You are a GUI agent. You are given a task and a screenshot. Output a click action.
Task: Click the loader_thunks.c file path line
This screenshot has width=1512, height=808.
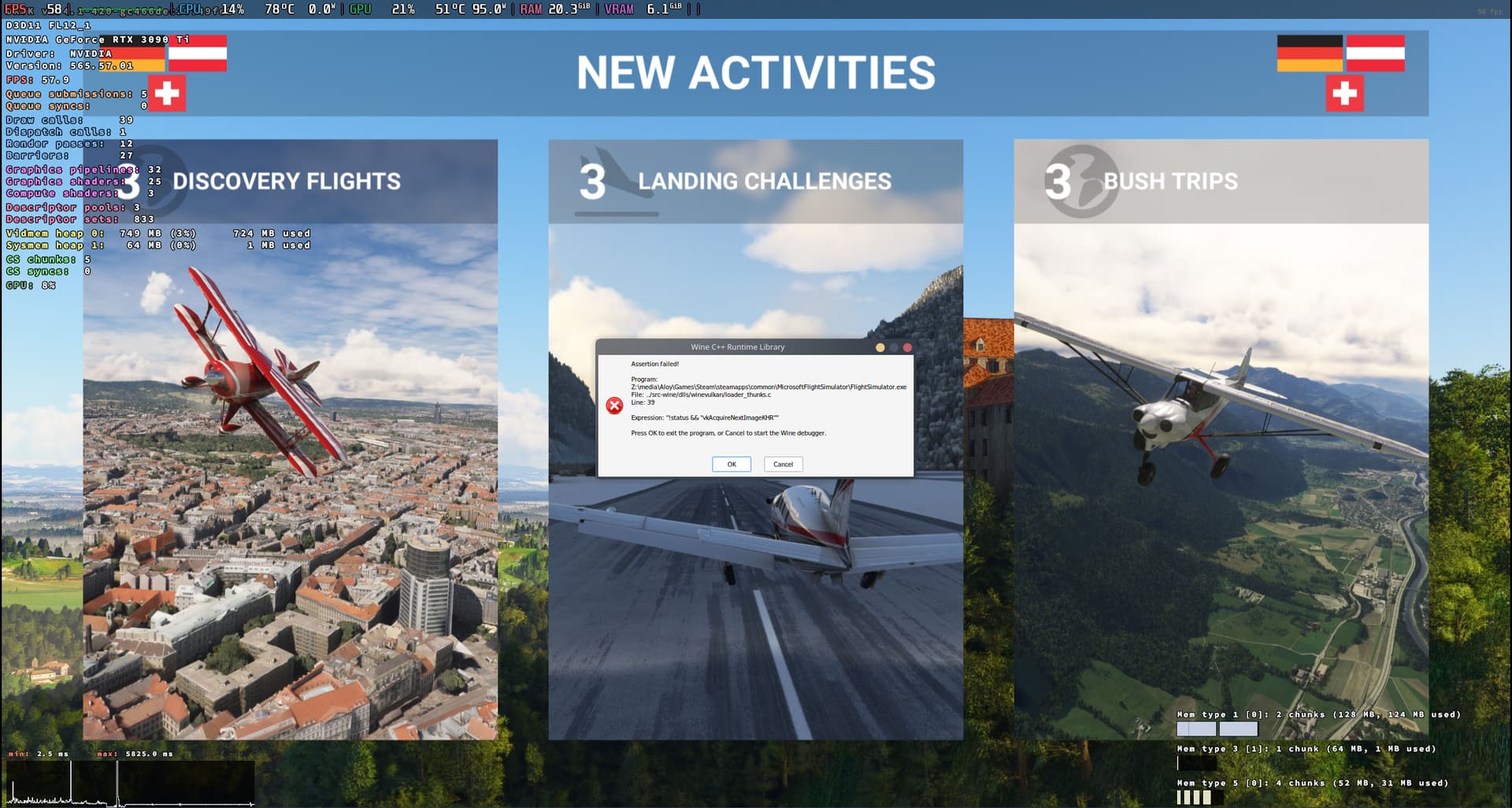tap(701, 395)
